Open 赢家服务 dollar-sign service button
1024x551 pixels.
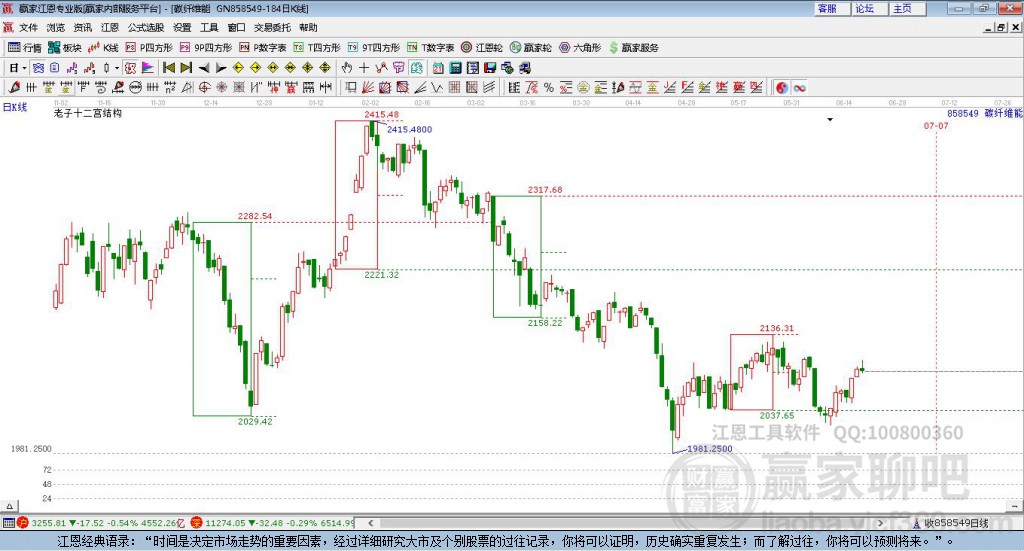click(x=633, y=48)
